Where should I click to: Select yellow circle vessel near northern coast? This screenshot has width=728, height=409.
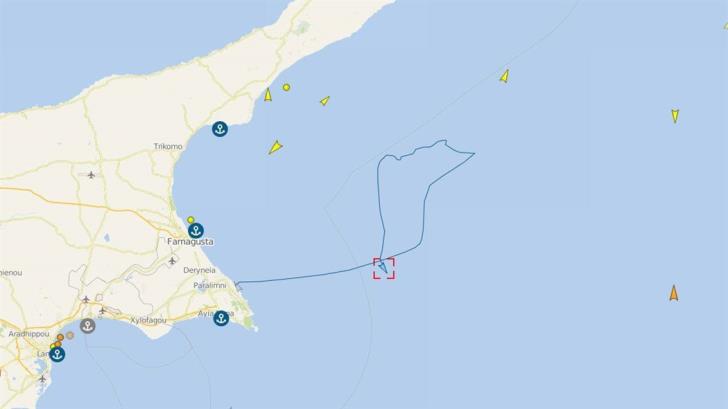(x=286, y=87)
